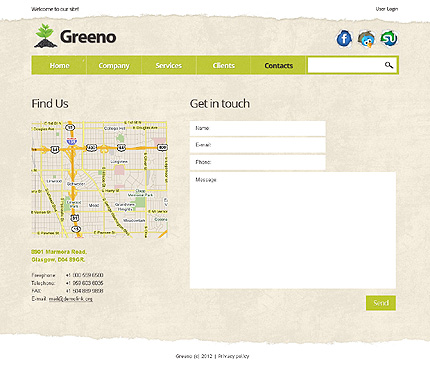Focus the Name input field
This screenshot has width=430, height=366.
click(x=258, y=128)
